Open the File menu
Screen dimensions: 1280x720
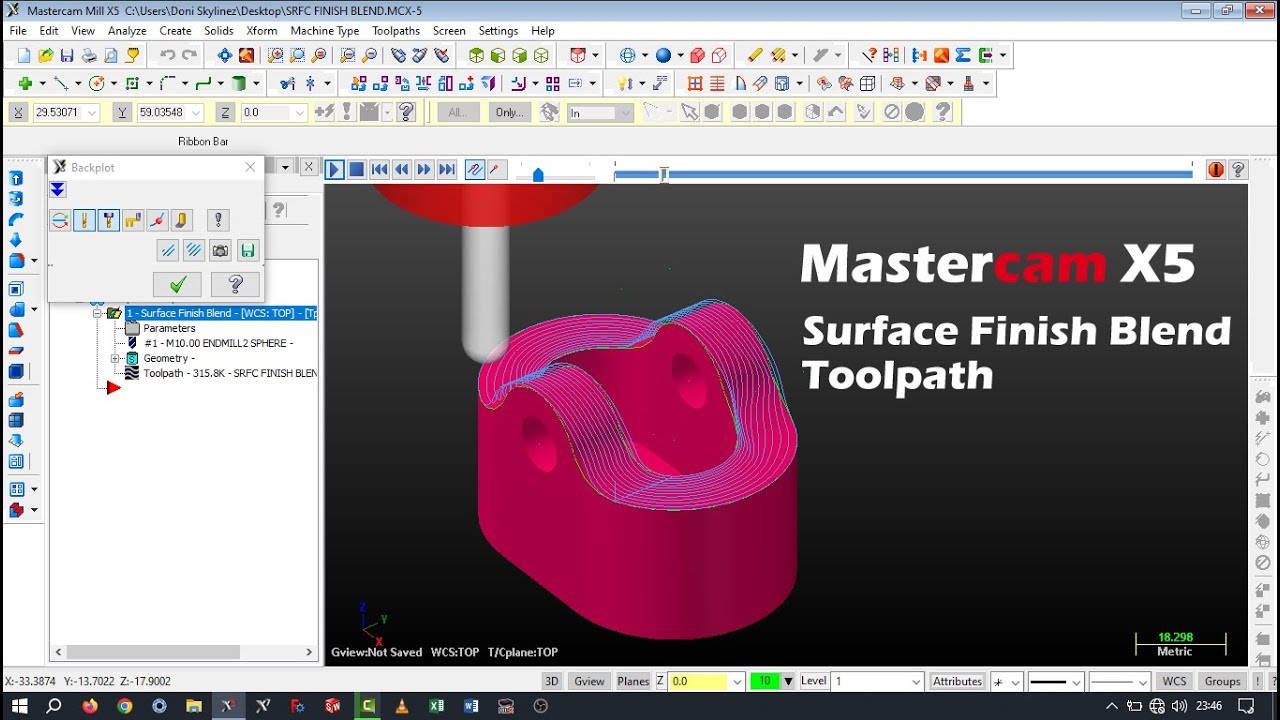(x=18, y=31)
